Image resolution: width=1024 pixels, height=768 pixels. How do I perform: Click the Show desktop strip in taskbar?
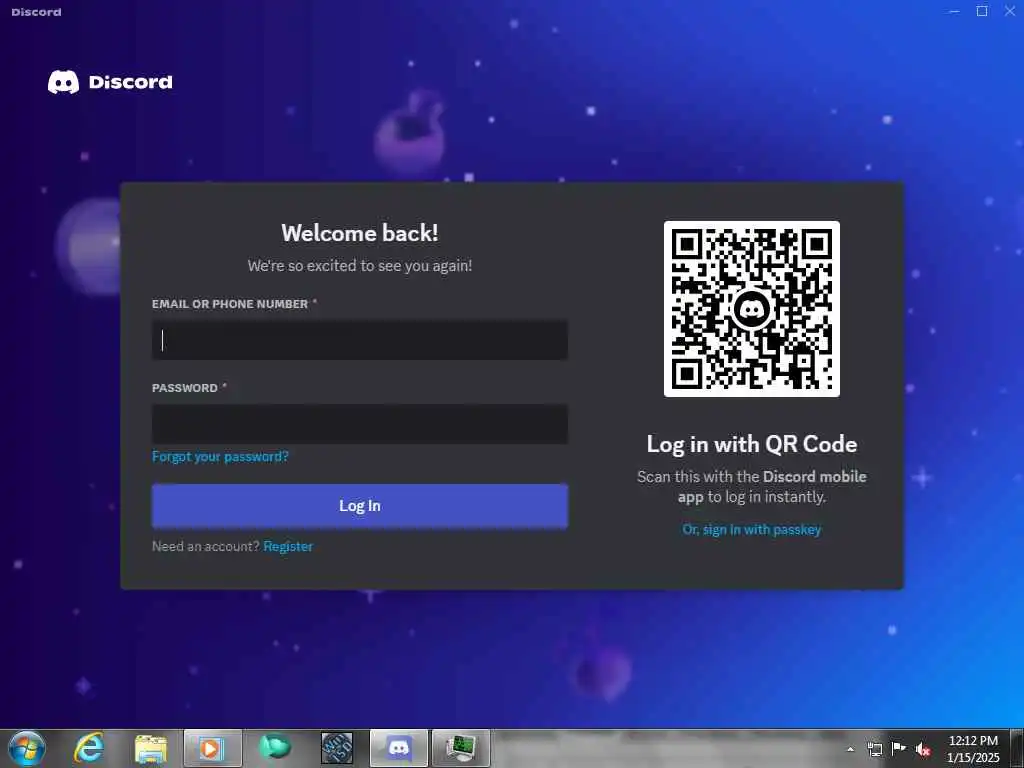coord(1017,749)
